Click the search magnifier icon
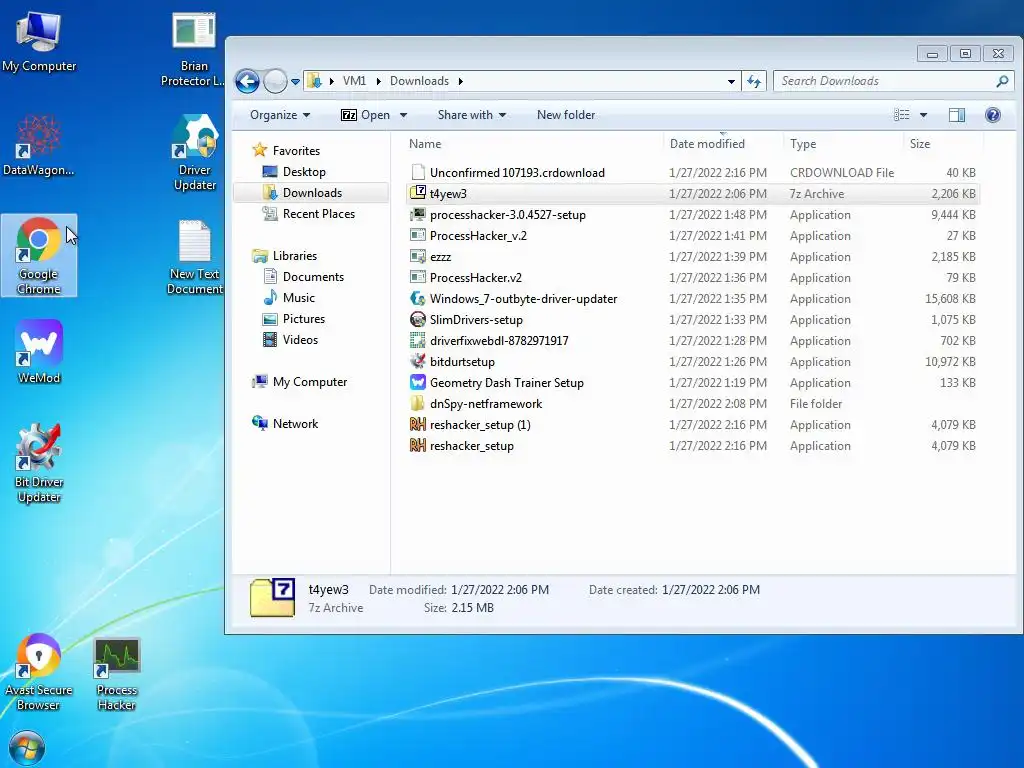 tap(1002, 81)
